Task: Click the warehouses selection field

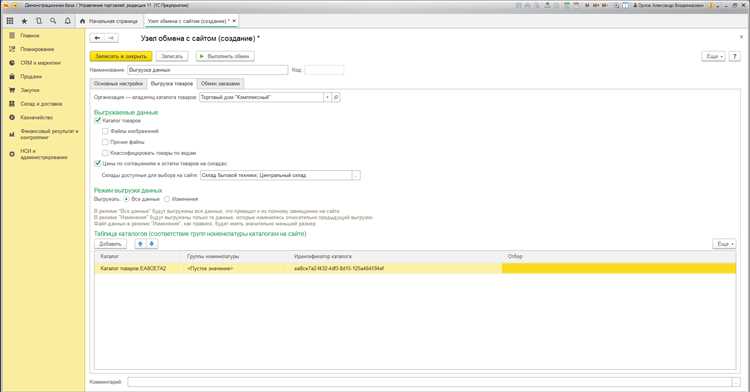Action: (276, 175)
